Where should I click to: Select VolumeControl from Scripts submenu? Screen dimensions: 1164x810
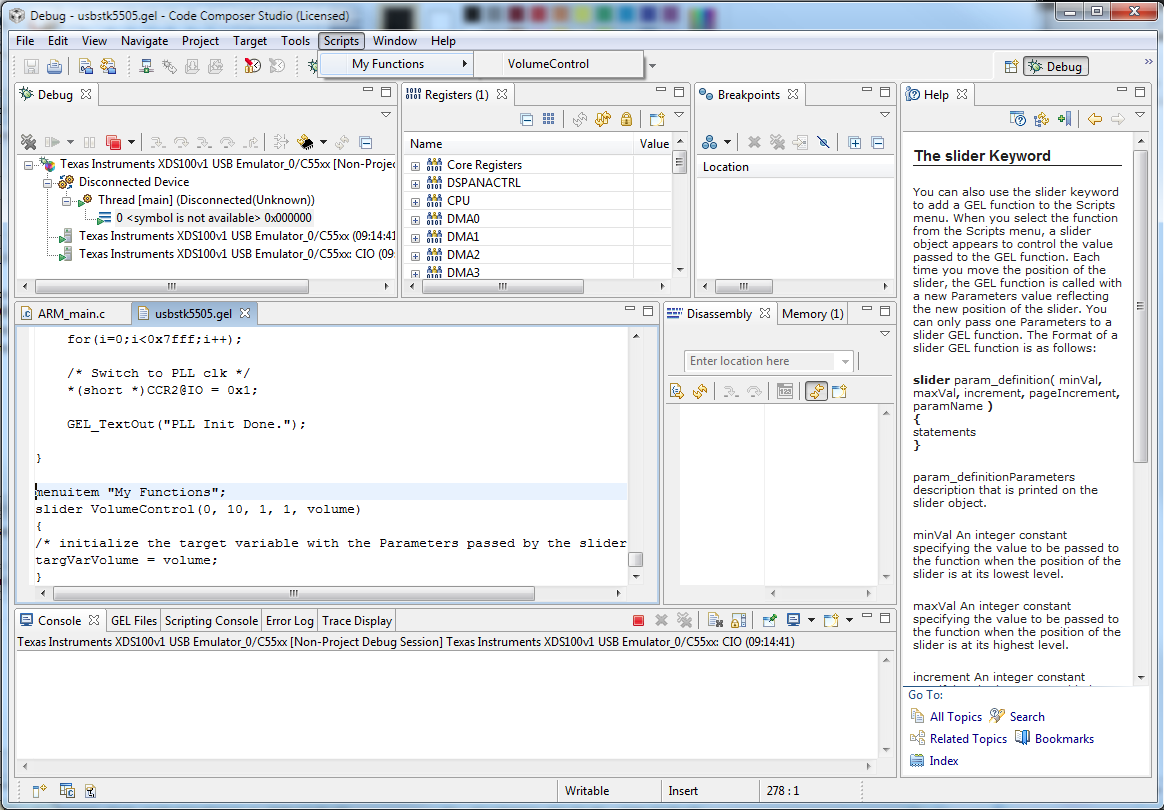[x=548, y=64]
